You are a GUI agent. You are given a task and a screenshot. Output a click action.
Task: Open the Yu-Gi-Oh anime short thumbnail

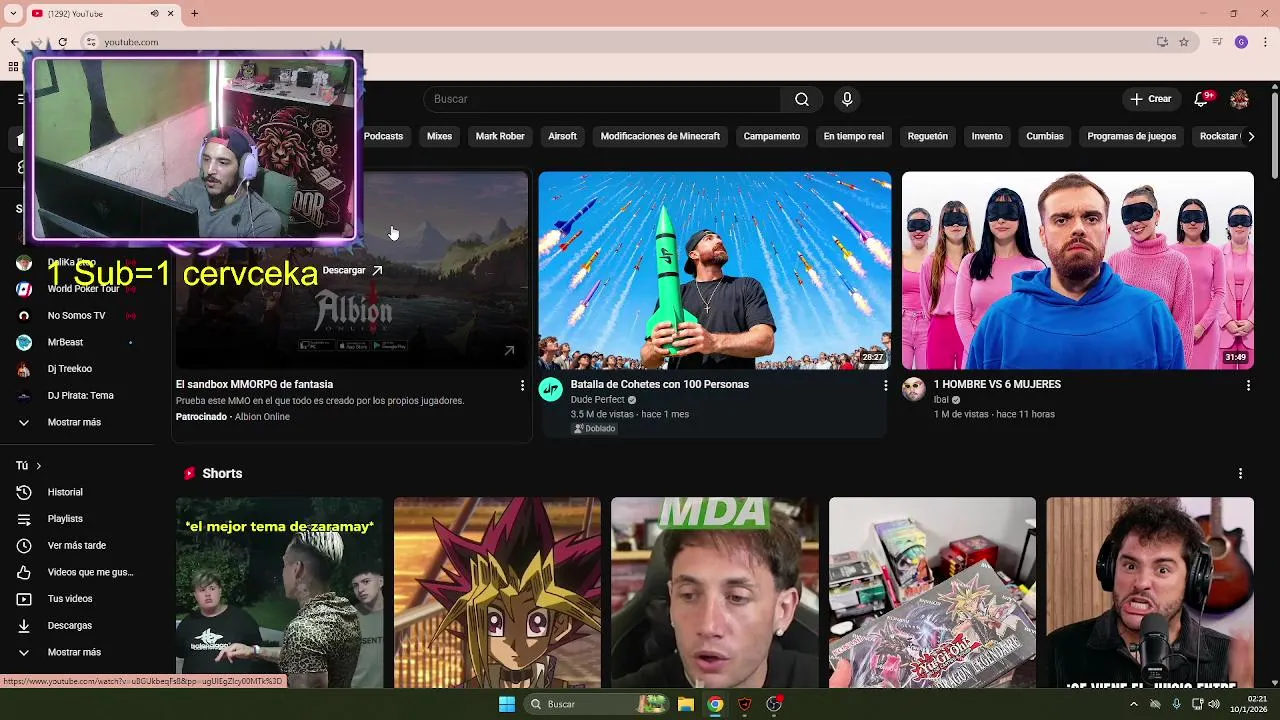tap(497, 593)
